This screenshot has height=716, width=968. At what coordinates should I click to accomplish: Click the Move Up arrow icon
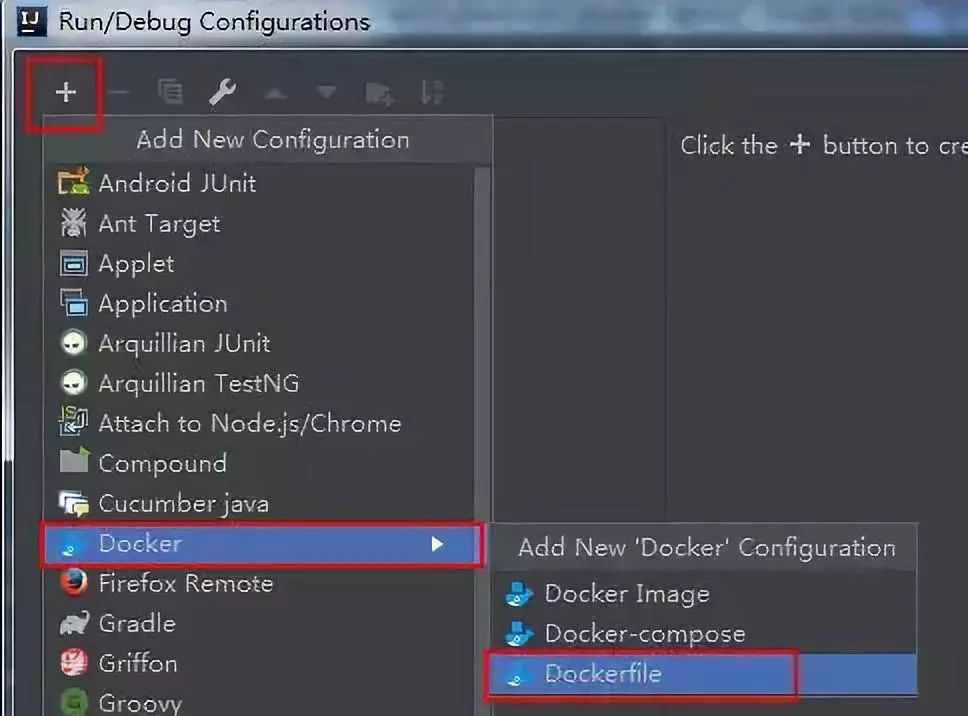click(275, 93)
